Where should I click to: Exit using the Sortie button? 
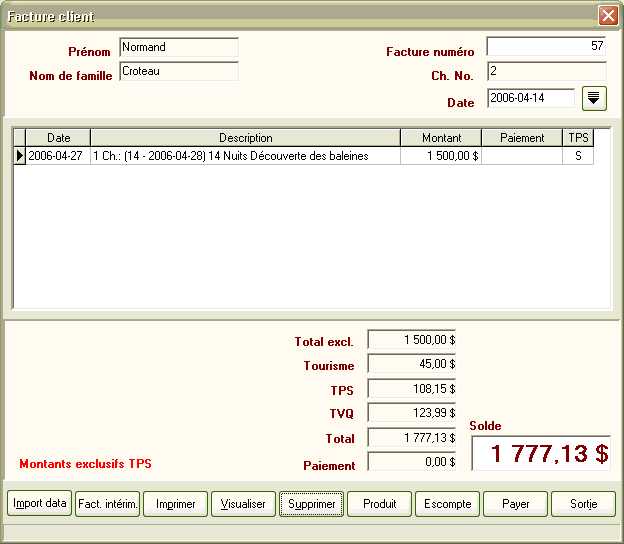pos(583,504)
